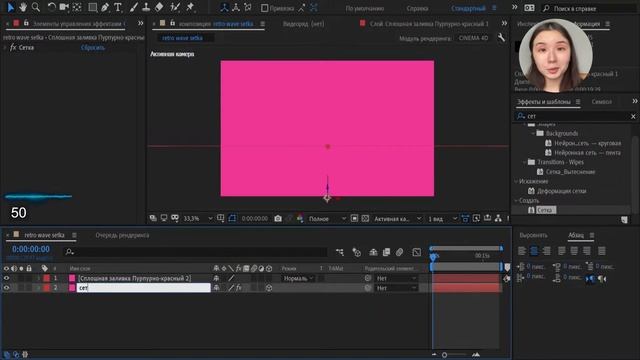Collapse the Искажение effects category
Screen dimensions: 640x360
(x=516, y=181)
